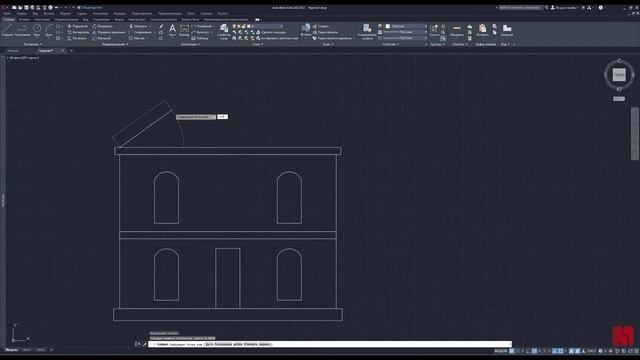Click Отразить зеркально (Mirror) tool
Image resolution: width=640 pixels, height=360 pixels.
[109, 32]
